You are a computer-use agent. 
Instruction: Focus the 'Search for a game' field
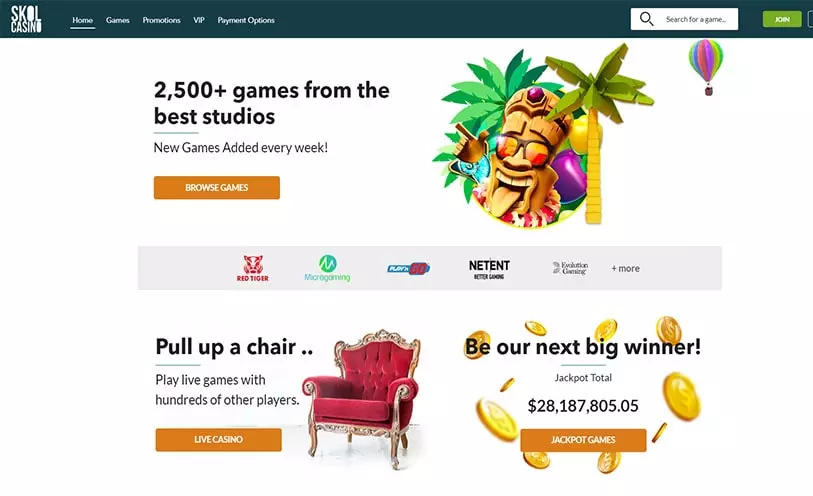[x=684, y=19]
